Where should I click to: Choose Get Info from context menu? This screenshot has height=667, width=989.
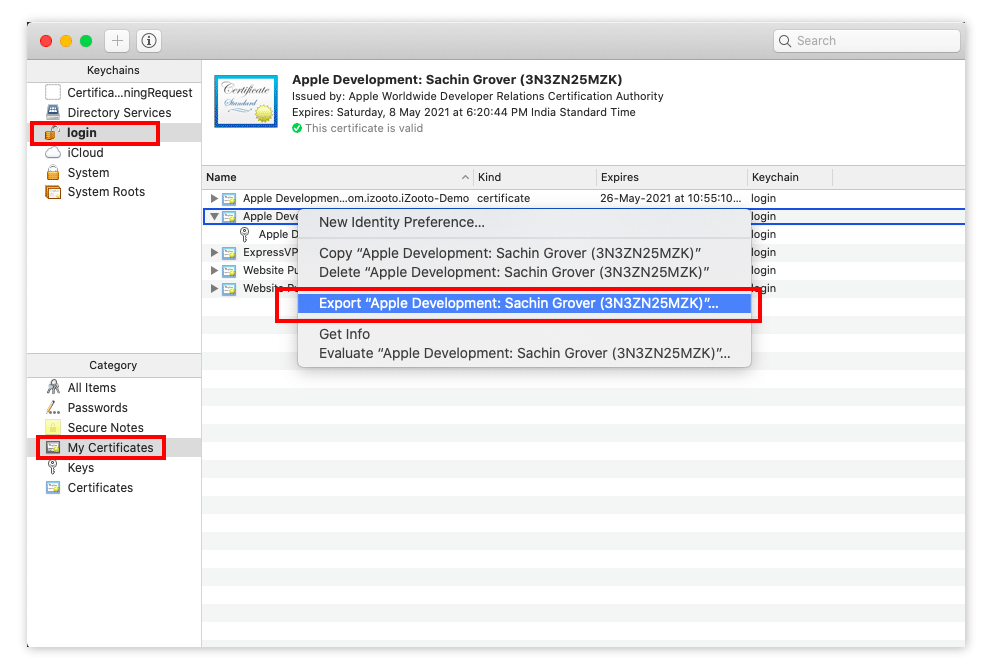pos(524,334)
